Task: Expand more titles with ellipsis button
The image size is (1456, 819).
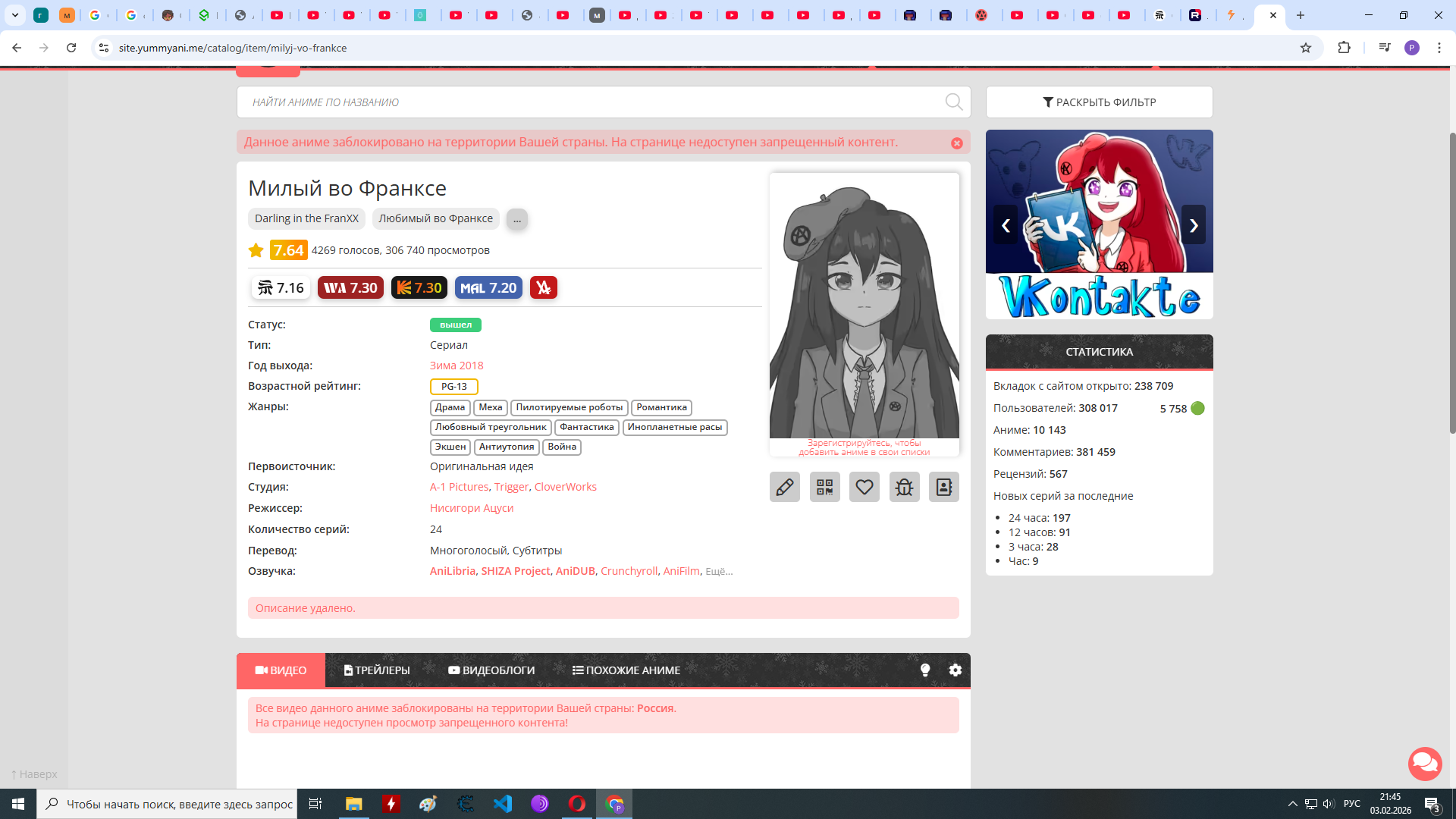Action: 517,219
